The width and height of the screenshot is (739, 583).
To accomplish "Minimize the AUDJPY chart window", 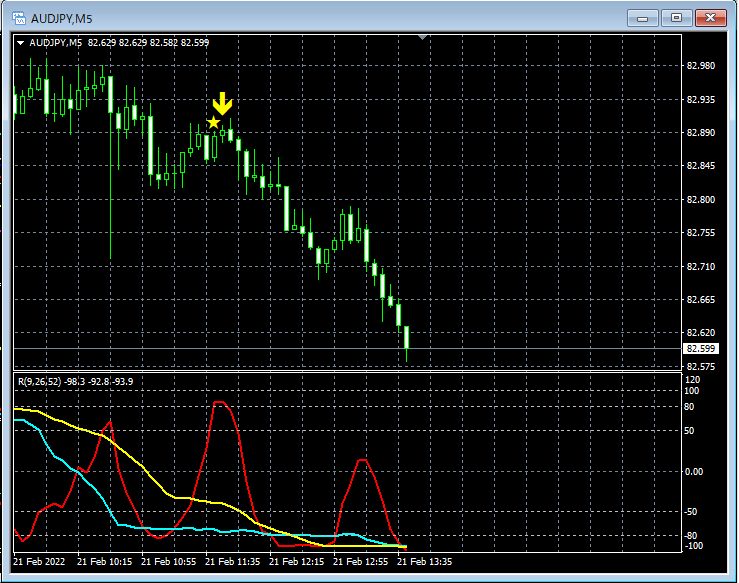I will (642, 18).
